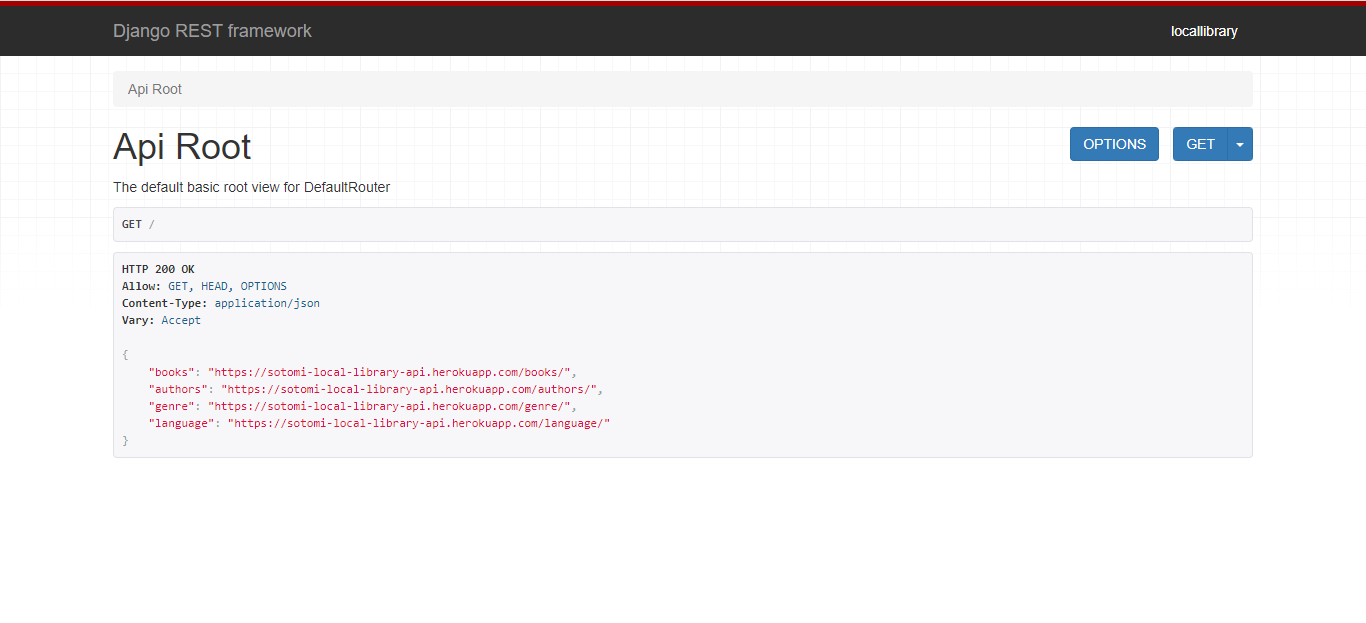Image resolution: width=1366 pixels, height=623 pixels.
Task: Click the HTTP 200 OK status line
Action: point(158,269)
